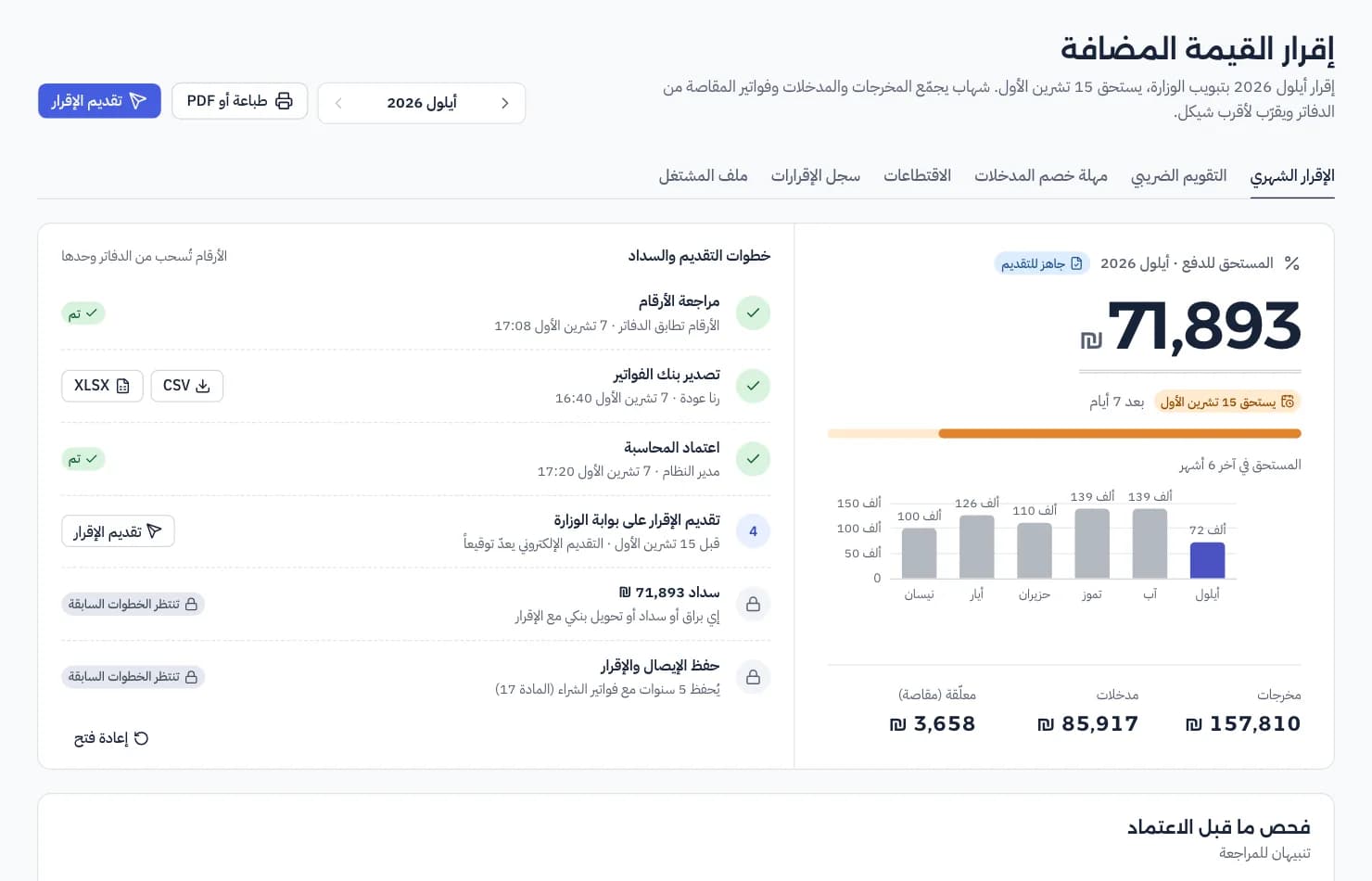Click تم badge on اعتماد المحاسبة row
Image resolution: width=1372 pixels, height=881 pixels.
click(x=83, y=459)
